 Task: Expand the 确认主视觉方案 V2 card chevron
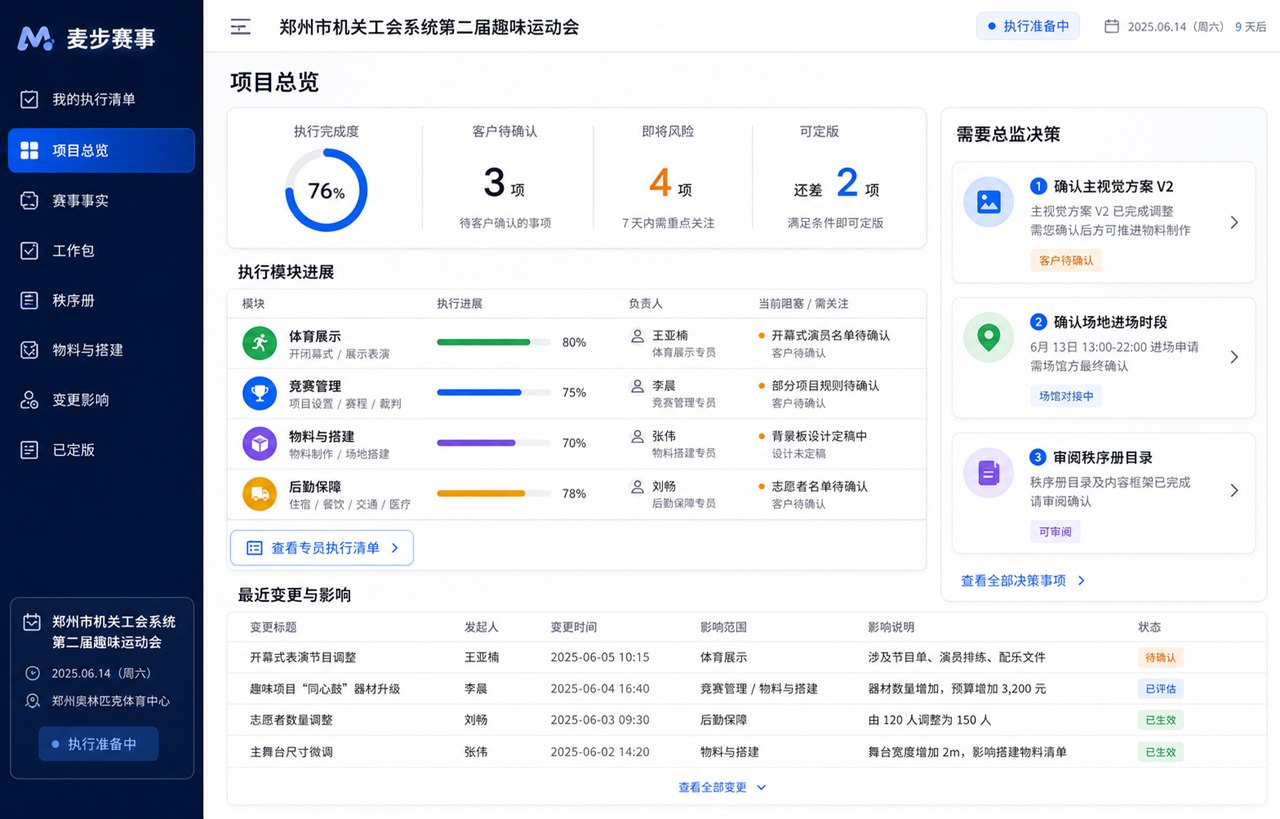[1234, 222]
